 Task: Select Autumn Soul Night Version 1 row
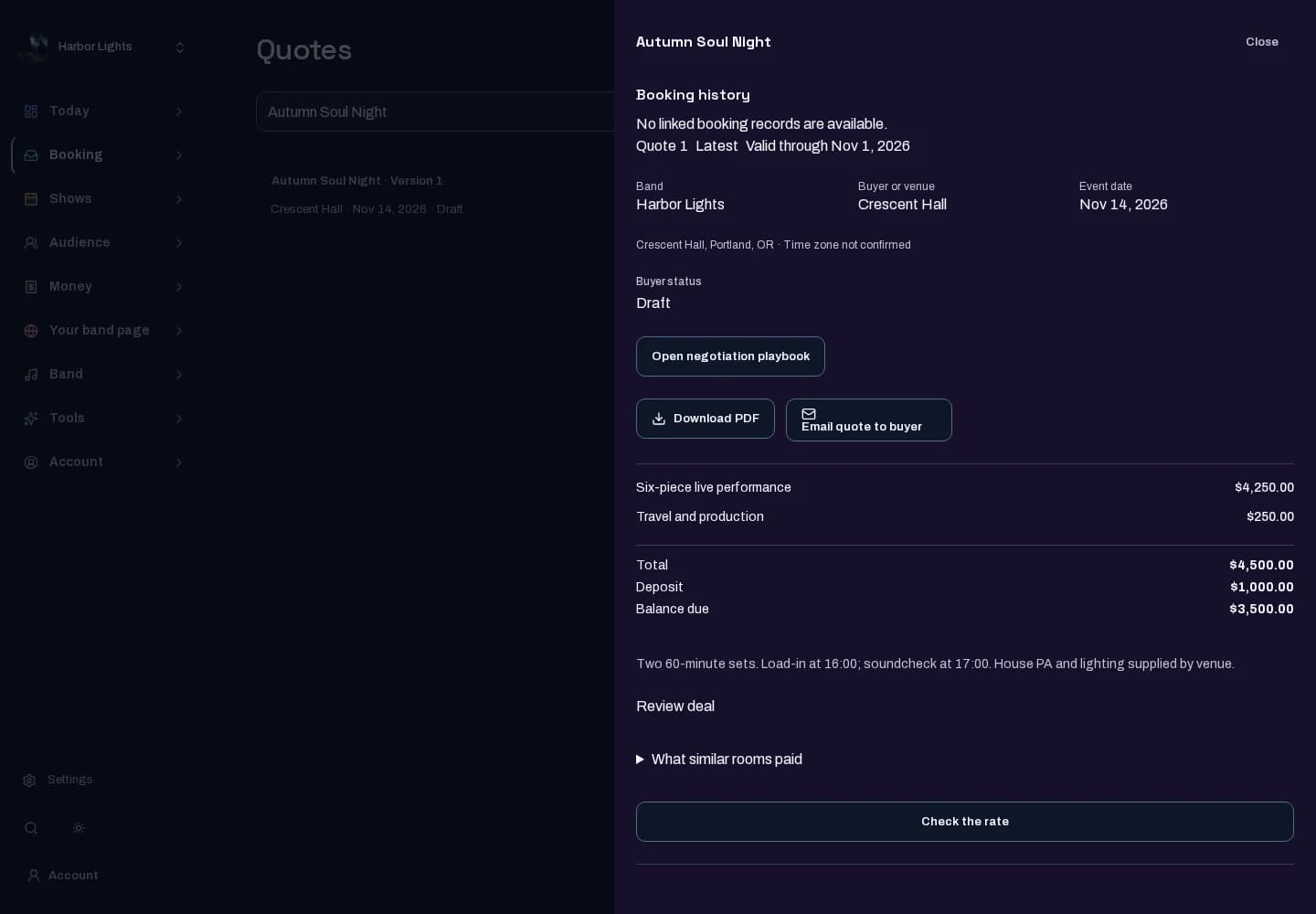[x=435, y=195]
